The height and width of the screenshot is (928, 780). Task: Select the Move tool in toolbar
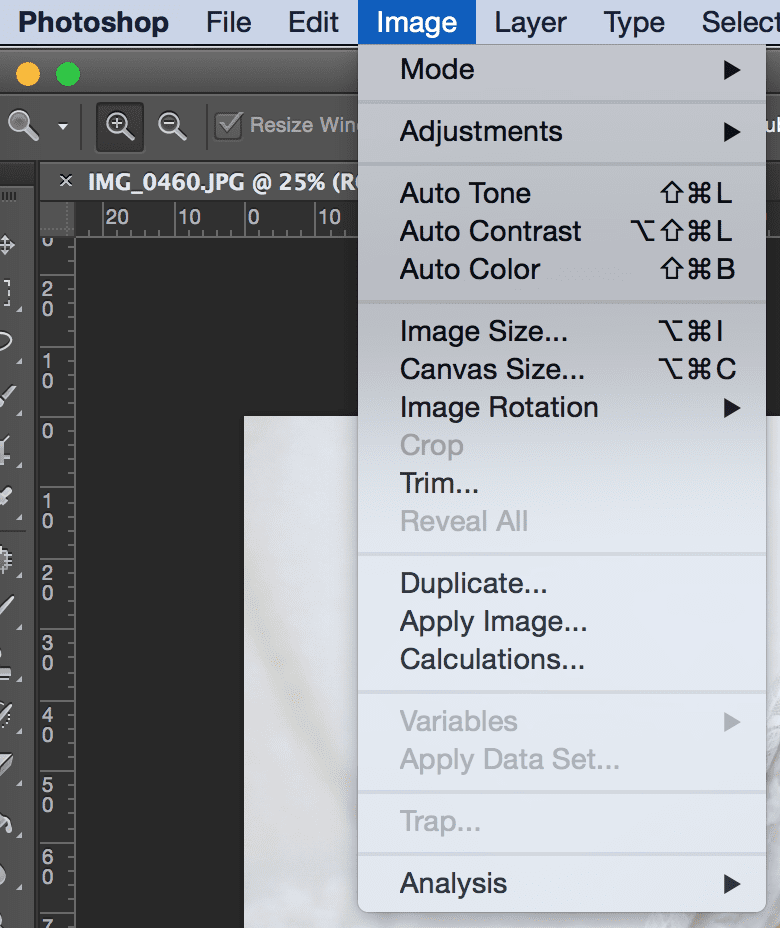pos(7,245)
